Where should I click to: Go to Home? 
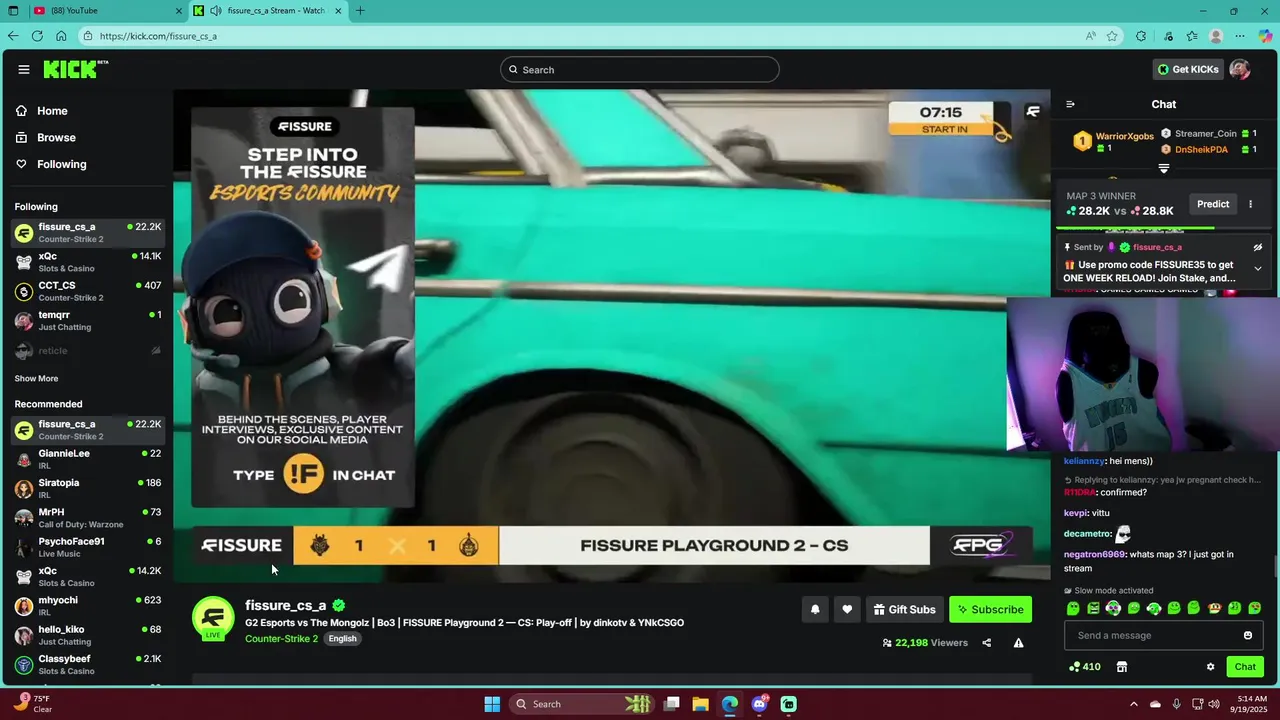click(x=52, y=111)
